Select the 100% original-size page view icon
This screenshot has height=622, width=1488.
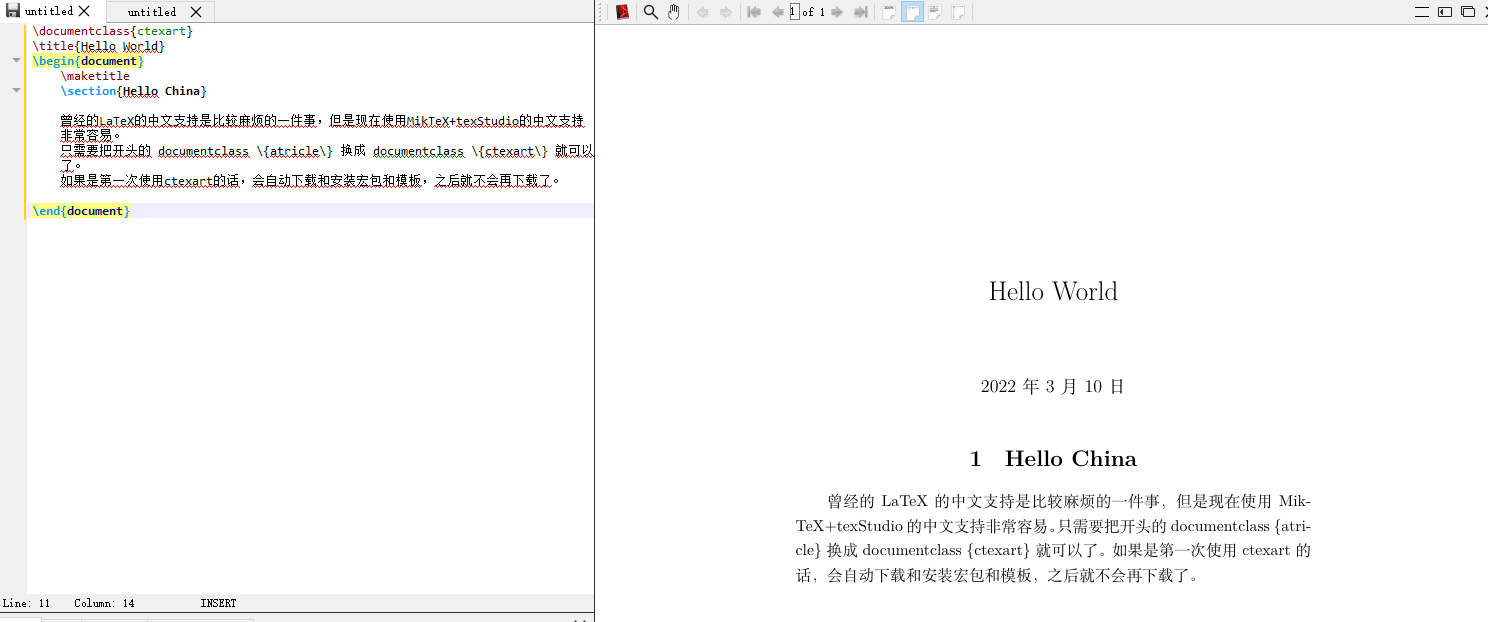889,12
